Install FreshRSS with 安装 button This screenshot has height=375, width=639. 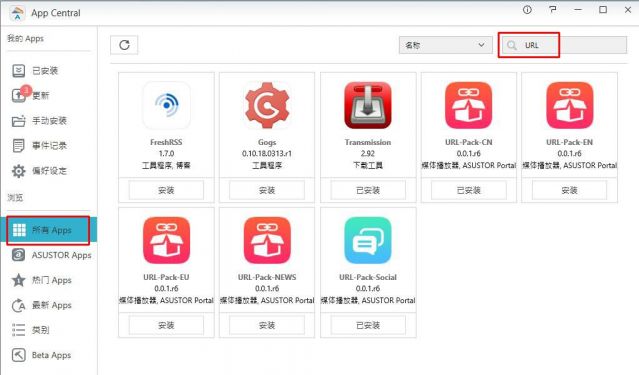(166, 190)
